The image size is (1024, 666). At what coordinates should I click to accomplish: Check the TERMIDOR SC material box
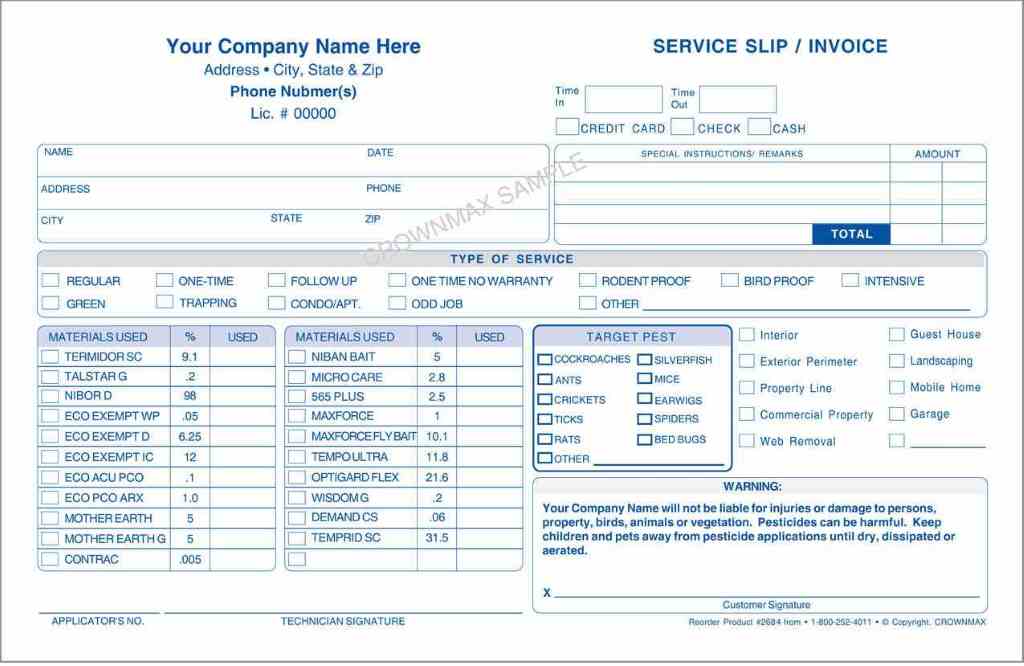(x=50, y=357)
